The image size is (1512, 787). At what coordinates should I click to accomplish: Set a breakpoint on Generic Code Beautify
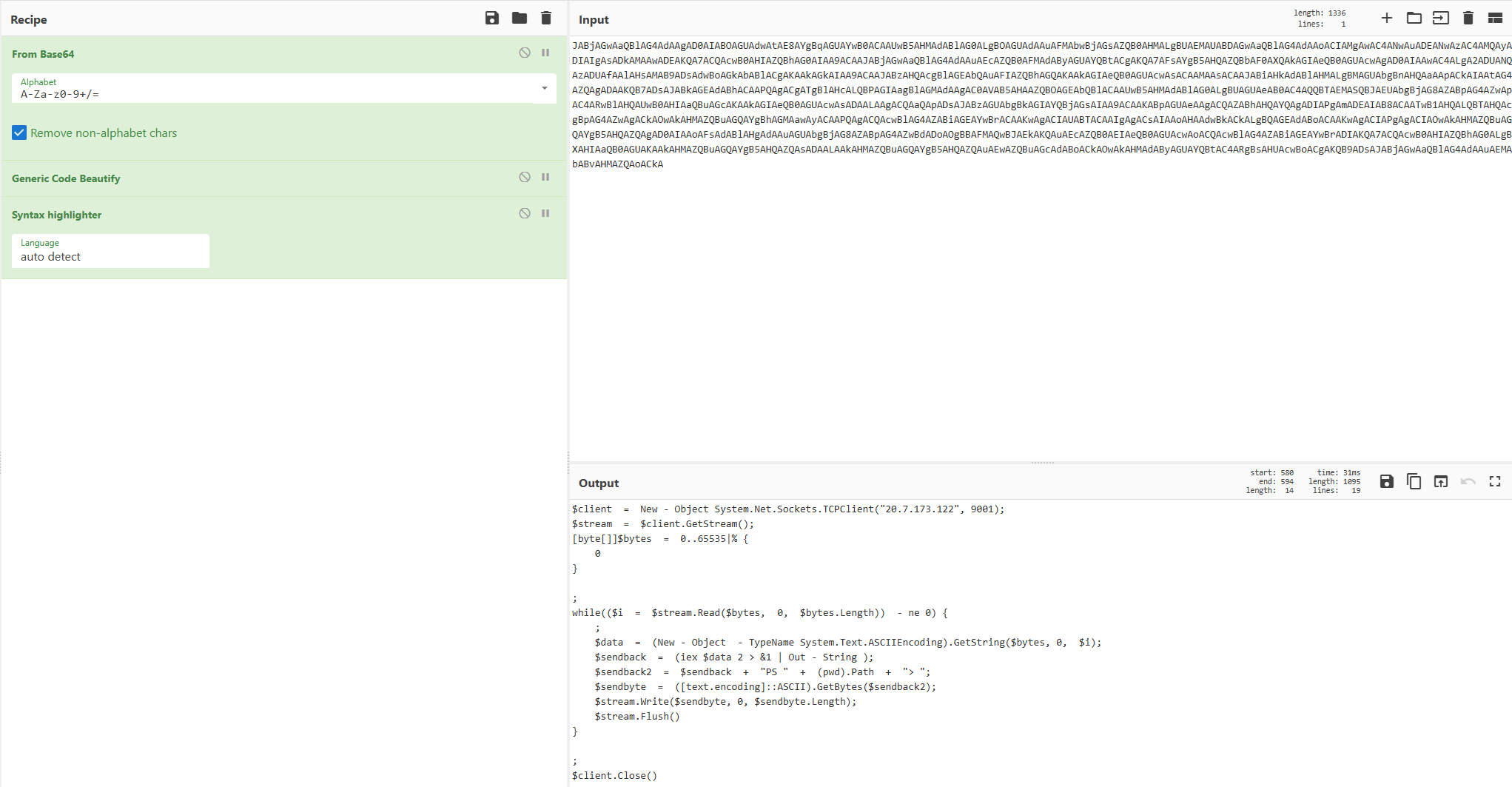(545, 177)
